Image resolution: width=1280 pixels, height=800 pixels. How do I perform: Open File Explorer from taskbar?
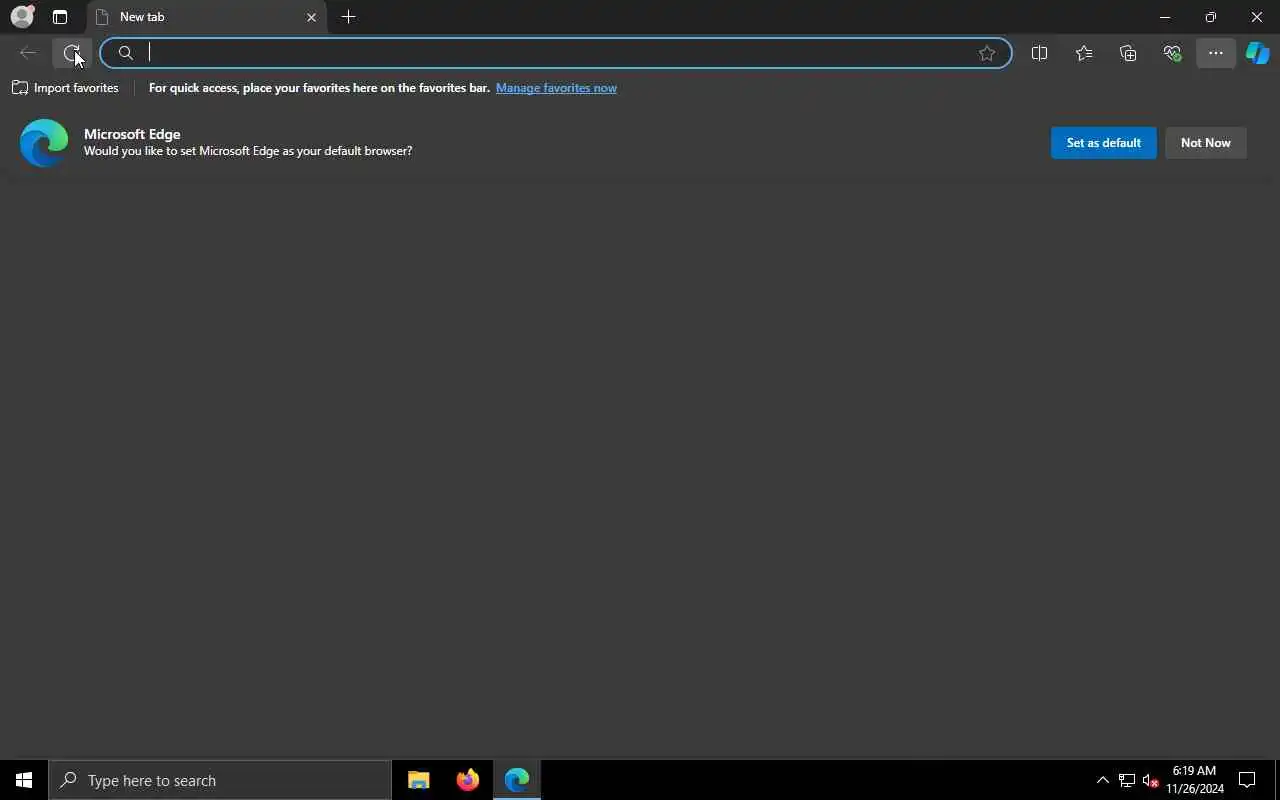(x=418, y=780)
